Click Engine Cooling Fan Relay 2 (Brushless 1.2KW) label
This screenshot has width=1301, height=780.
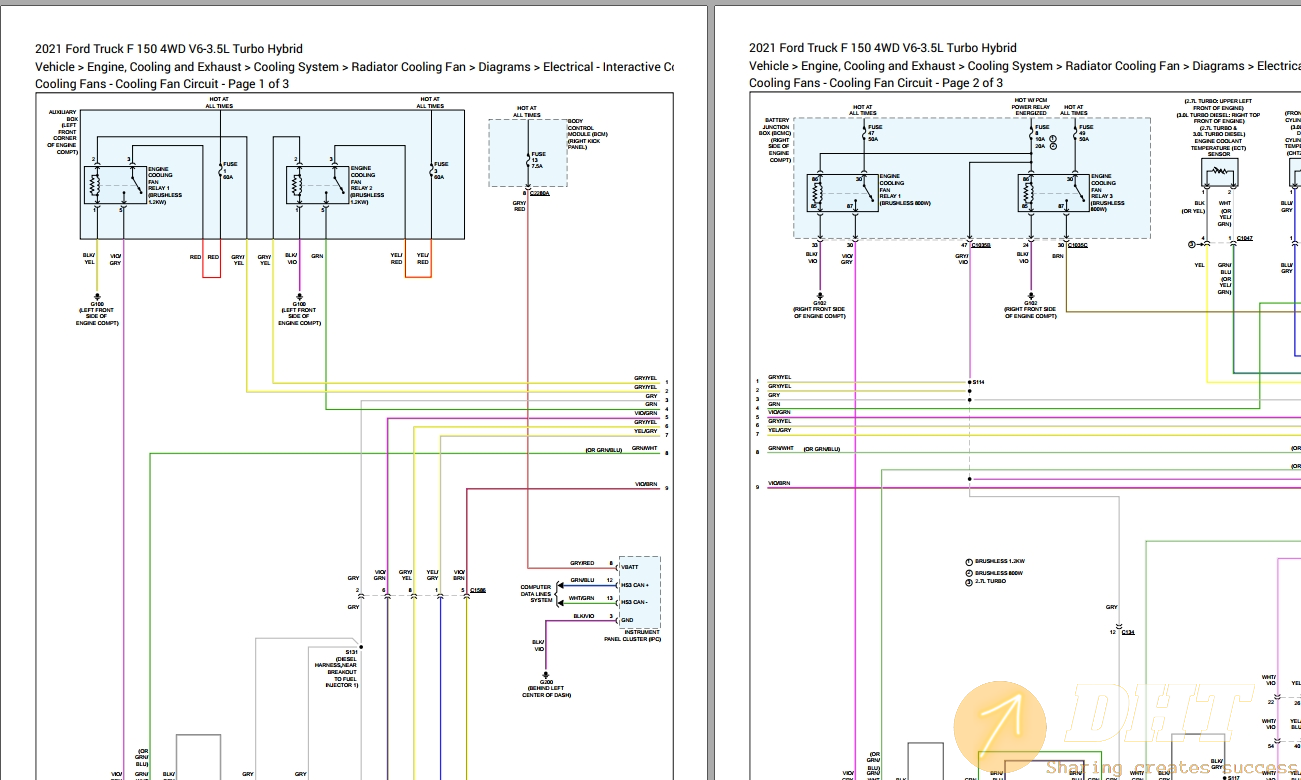pyautogui.click(x=368, y=185)
